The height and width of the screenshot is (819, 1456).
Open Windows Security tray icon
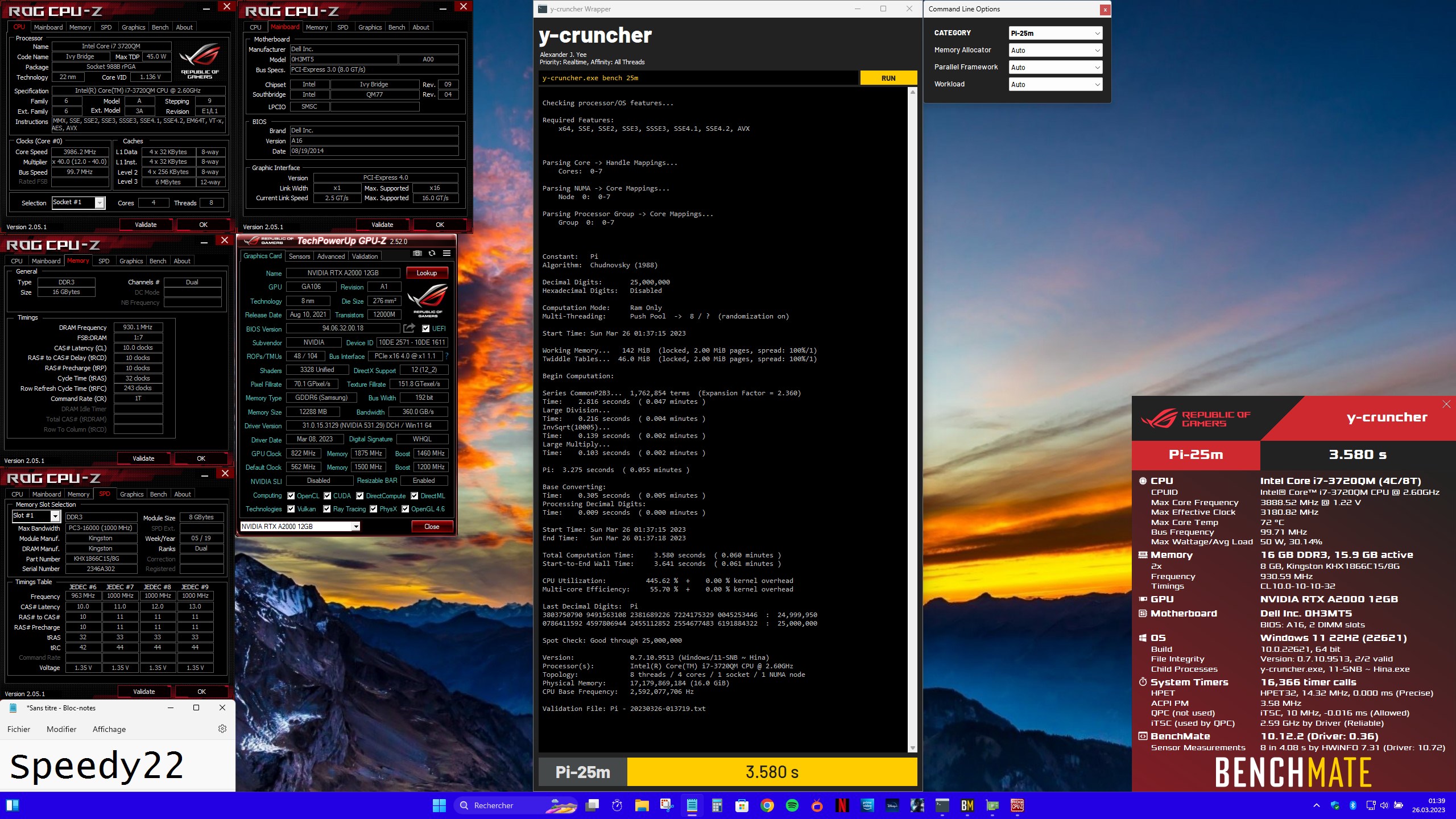(x=1335, y=805)
